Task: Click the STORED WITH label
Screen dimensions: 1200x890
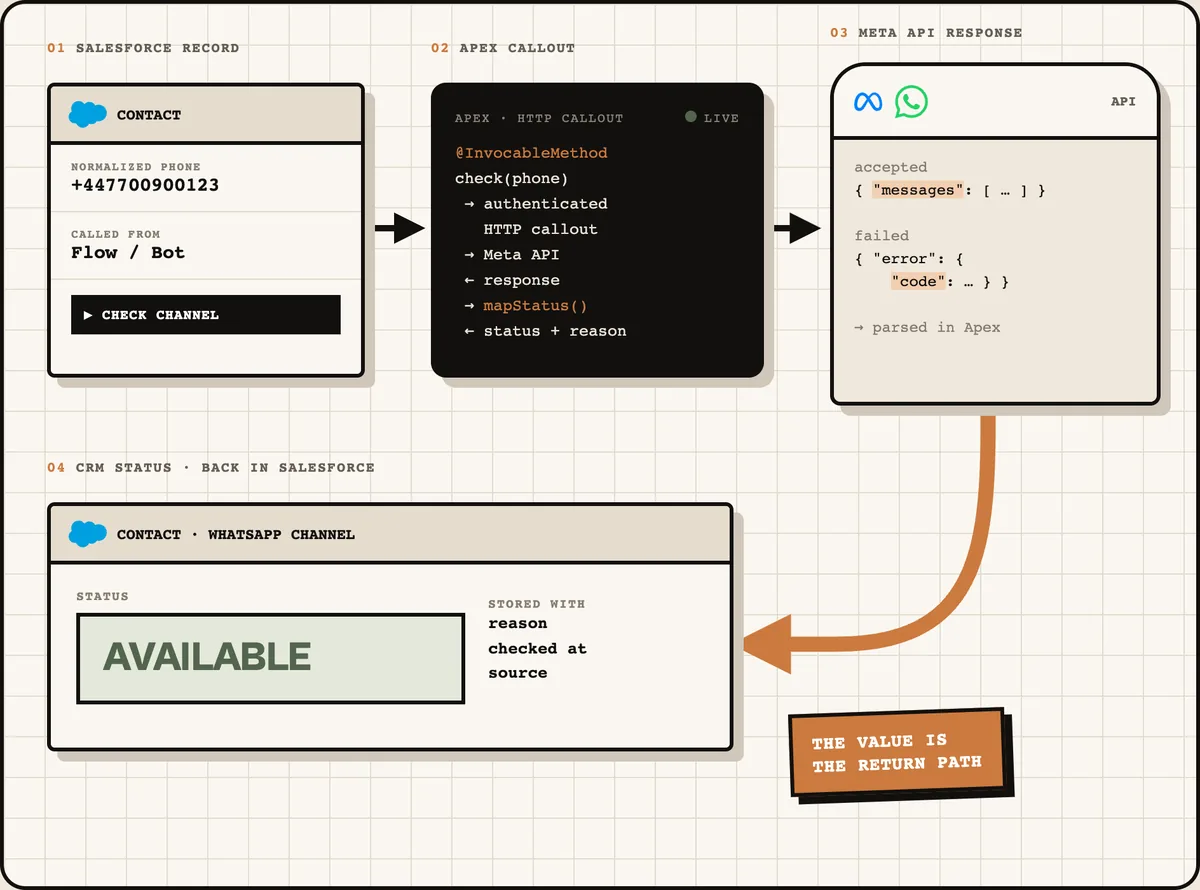Action: 537,604
